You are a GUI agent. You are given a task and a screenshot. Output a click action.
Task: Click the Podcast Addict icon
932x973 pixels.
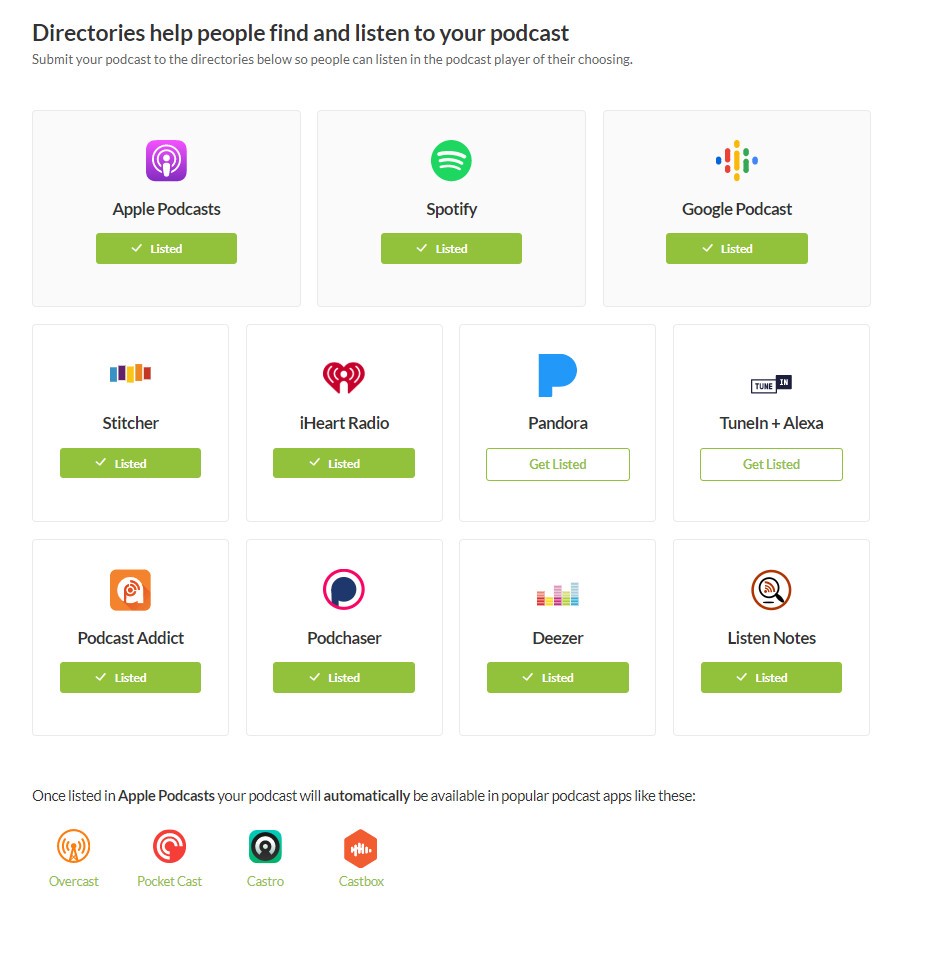(130, 590)
